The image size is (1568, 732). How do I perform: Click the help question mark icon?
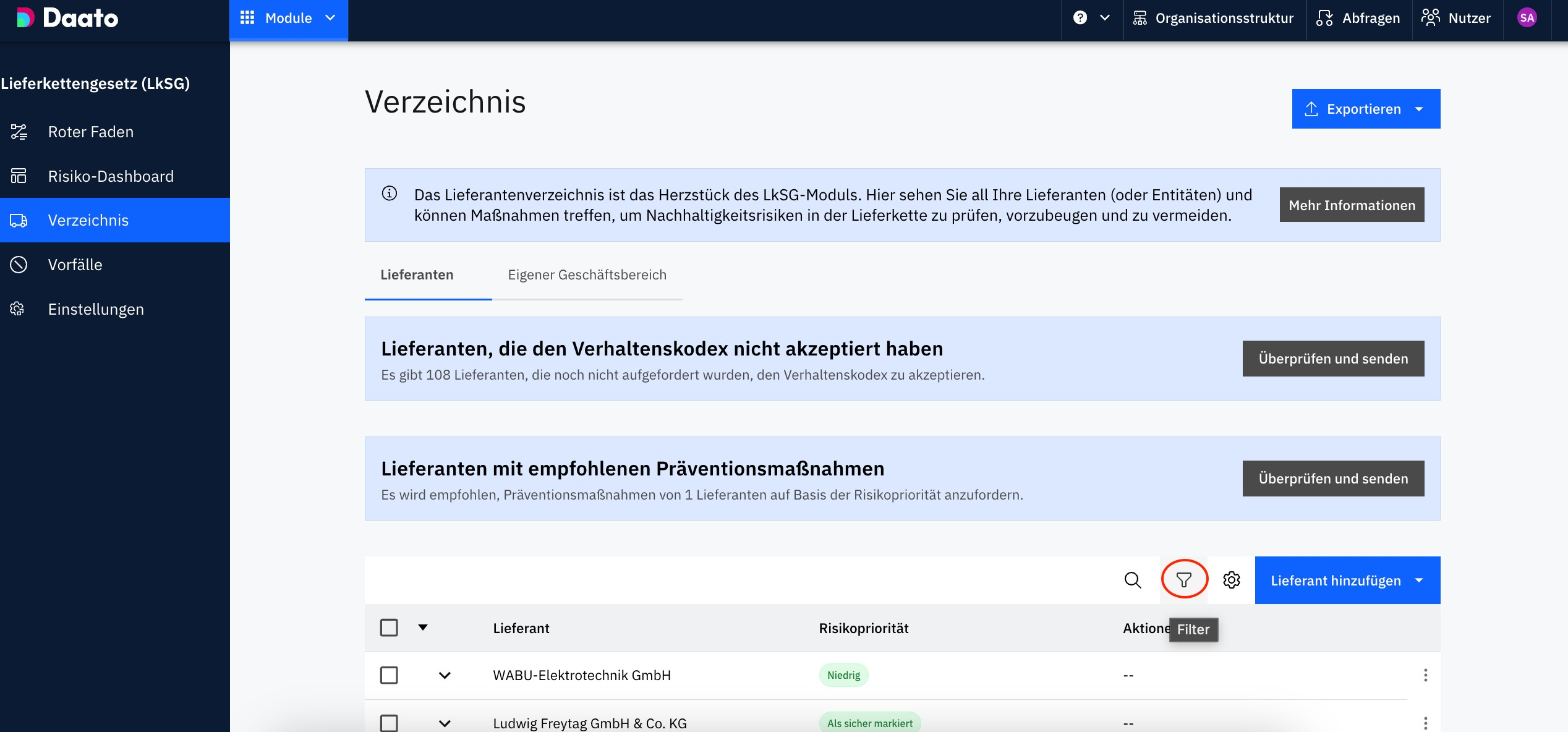(x=1080, y=18)
